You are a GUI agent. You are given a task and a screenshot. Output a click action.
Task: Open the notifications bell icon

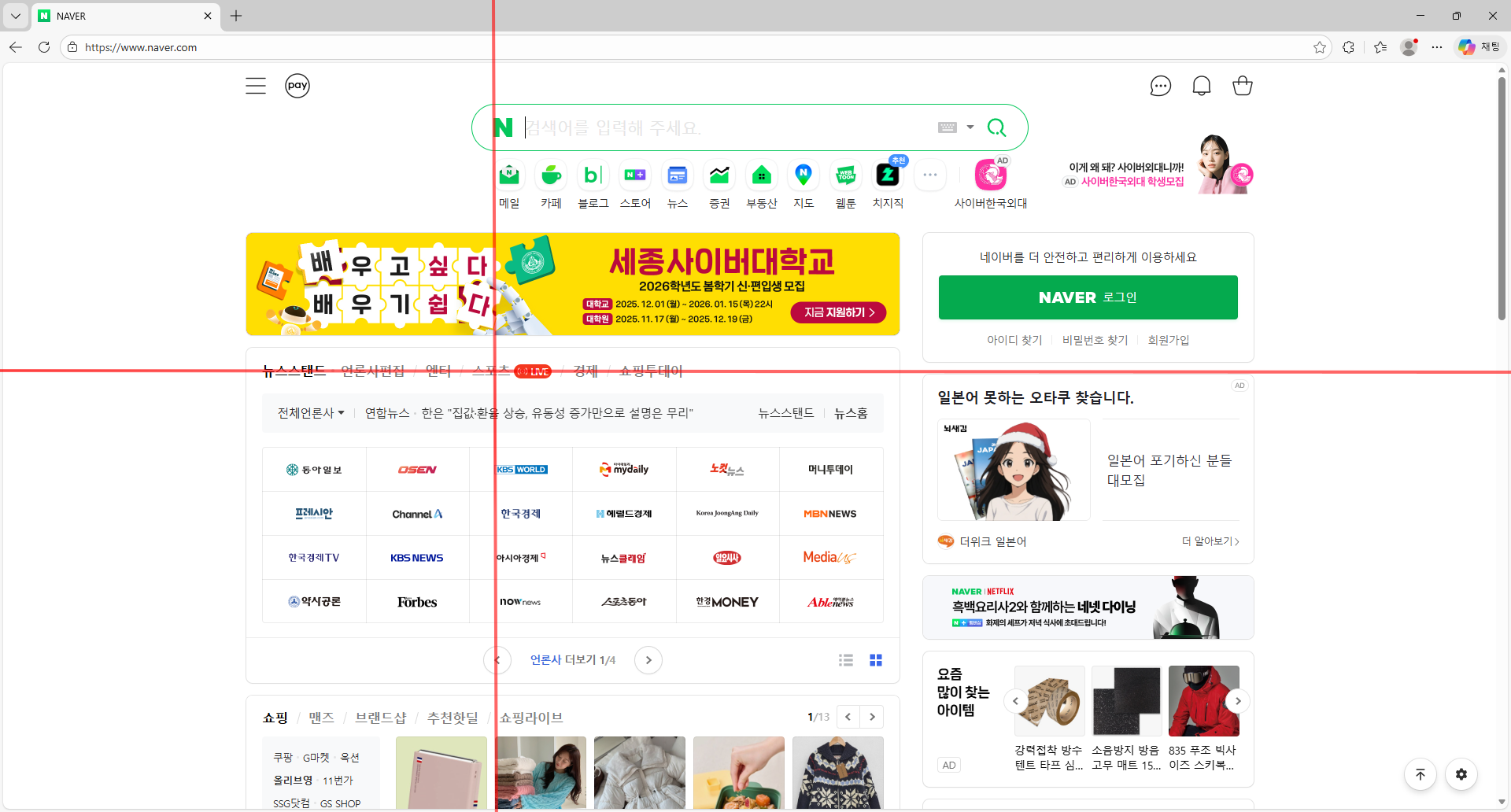point(1202,86)
